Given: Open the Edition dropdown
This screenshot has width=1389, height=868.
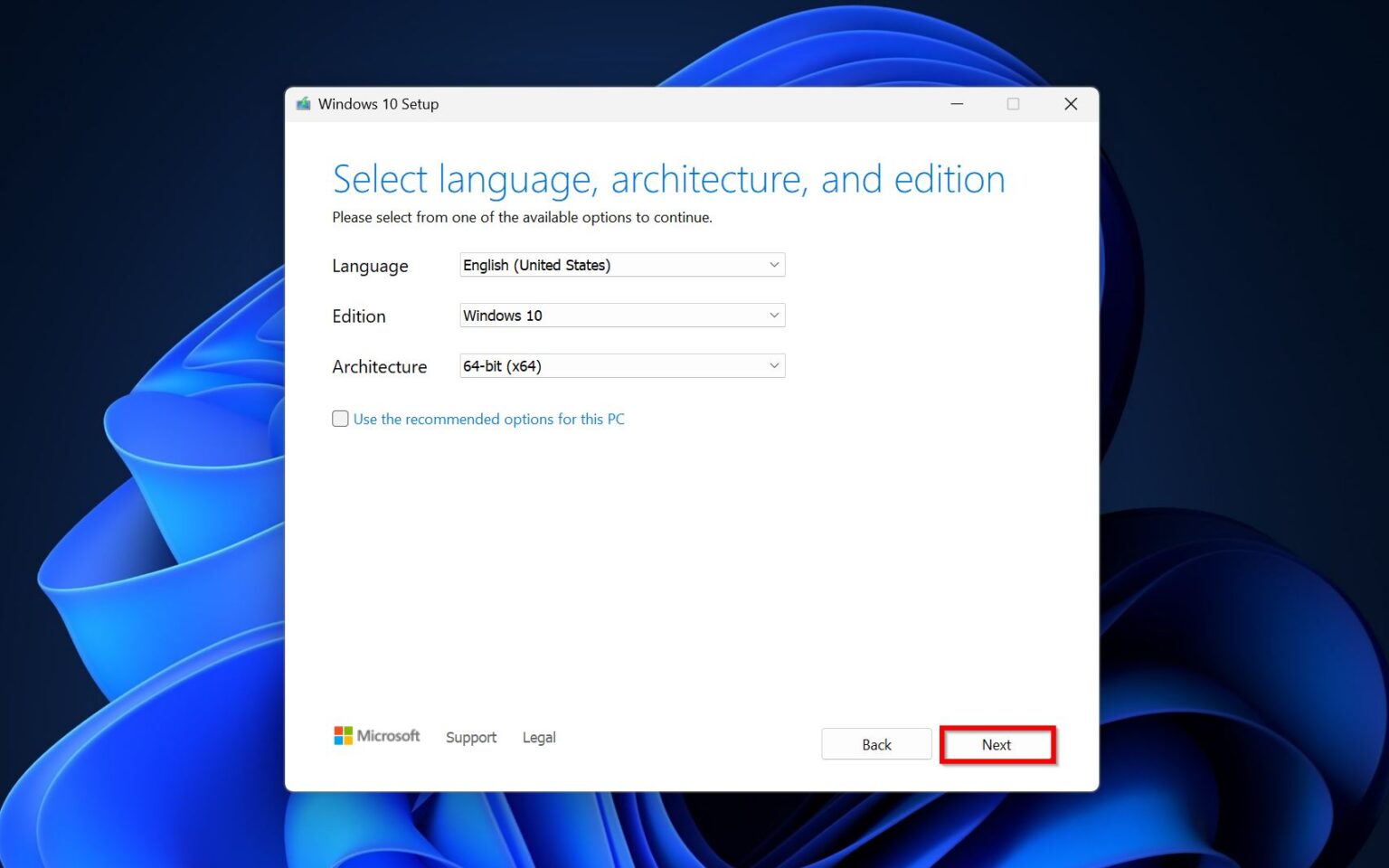Looking at the screenshot, I should [621, 316].
